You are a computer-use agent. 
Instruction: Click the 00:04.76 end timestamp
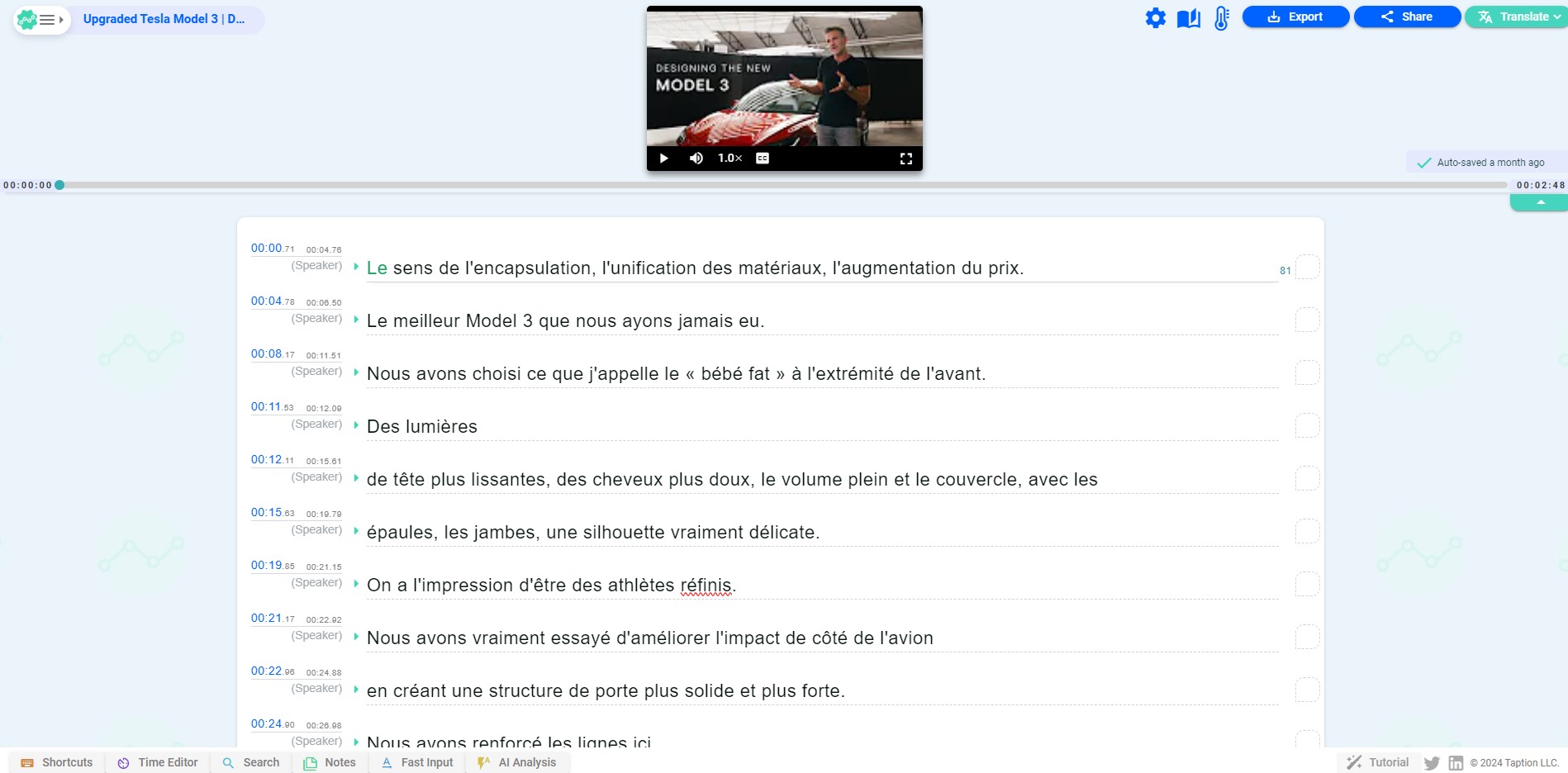[x=324, y=249]
